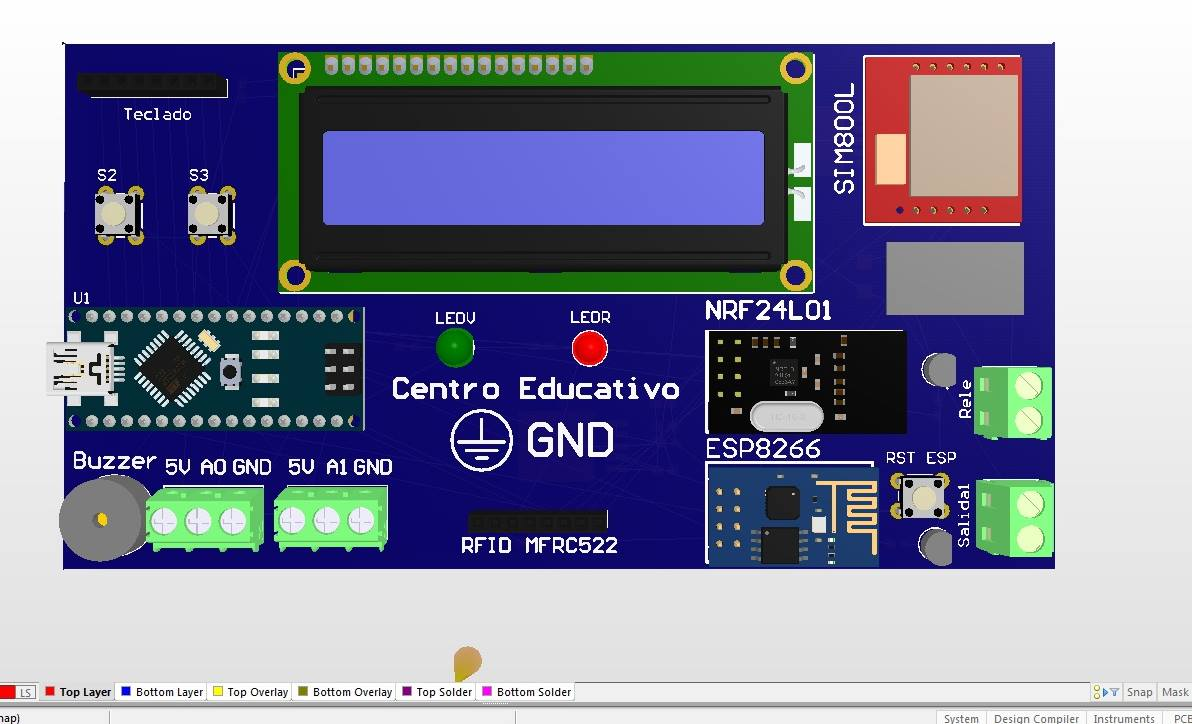Viewport: 1192px width, 724px height.
Task: Select the RFID MFRC522 pin header
Action: tap(538, 522)
